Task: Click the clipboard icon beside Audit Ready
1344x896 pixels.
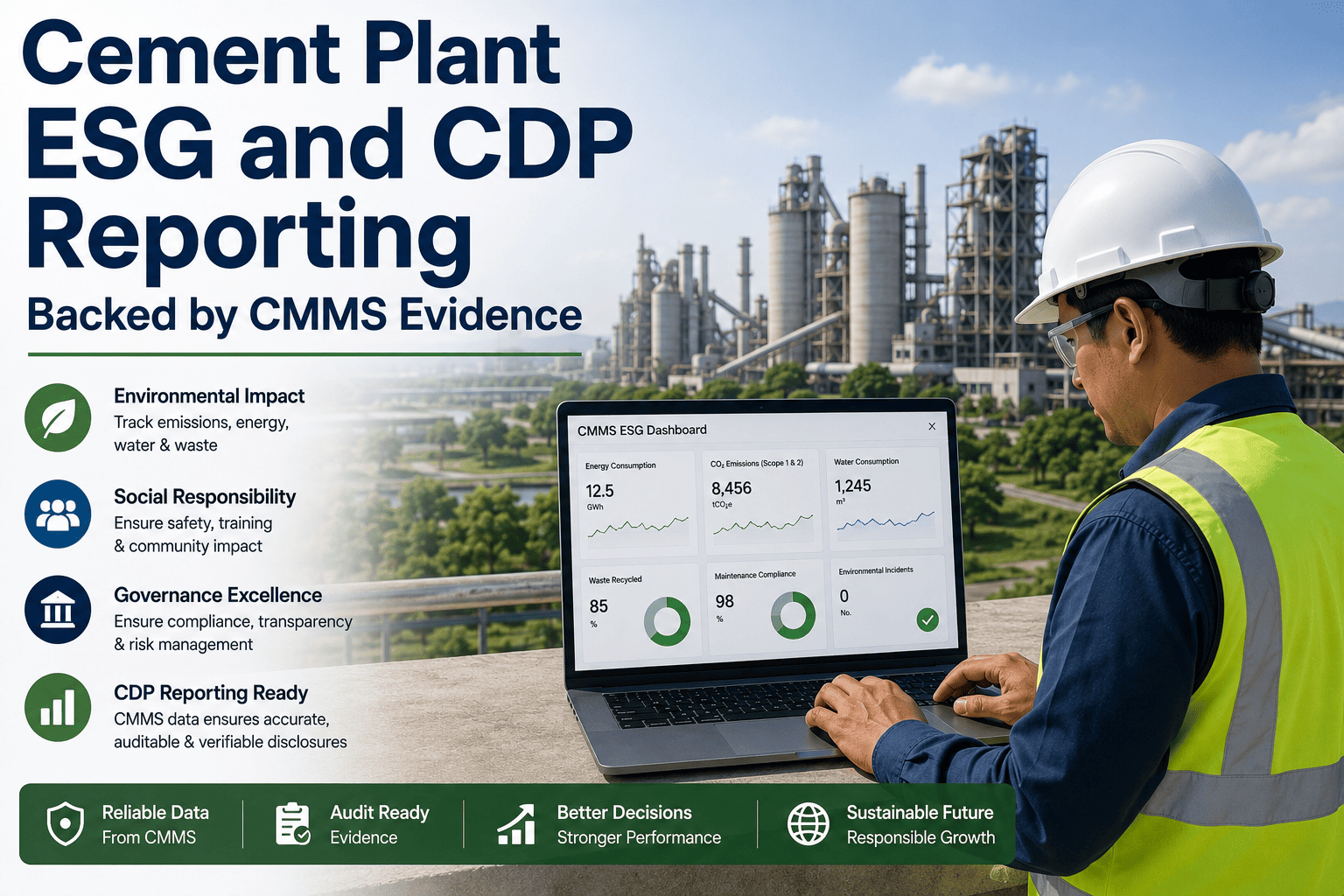Action: 292,823
